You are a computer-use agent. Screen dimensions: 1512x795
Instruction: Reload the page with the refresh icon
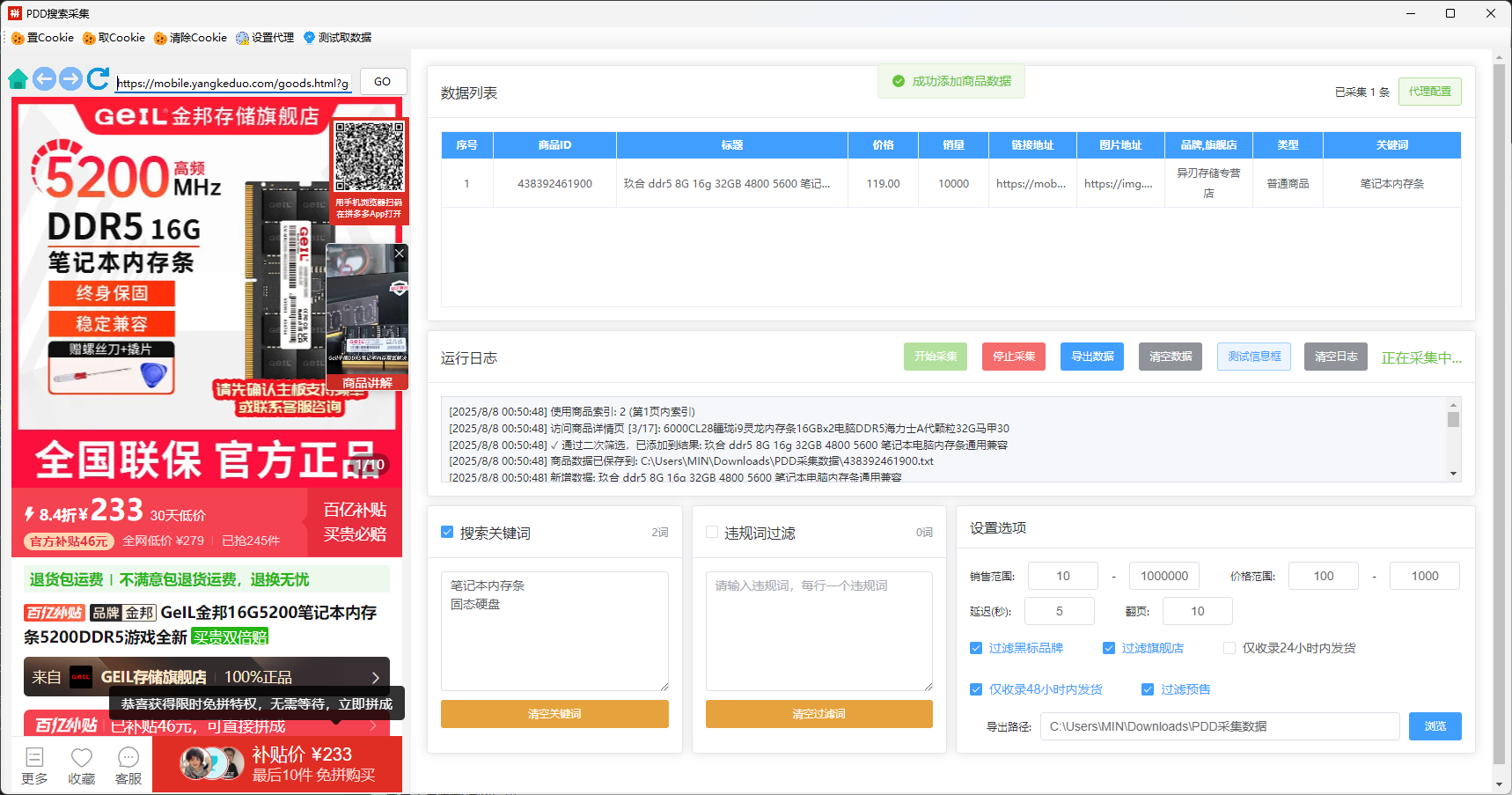[98, 79]
